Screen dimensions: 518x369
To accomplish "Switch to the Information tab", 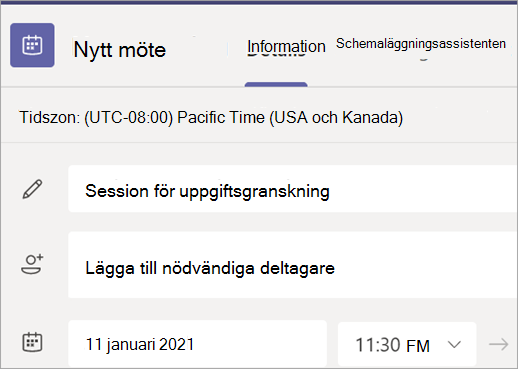I will pos(286,46).
